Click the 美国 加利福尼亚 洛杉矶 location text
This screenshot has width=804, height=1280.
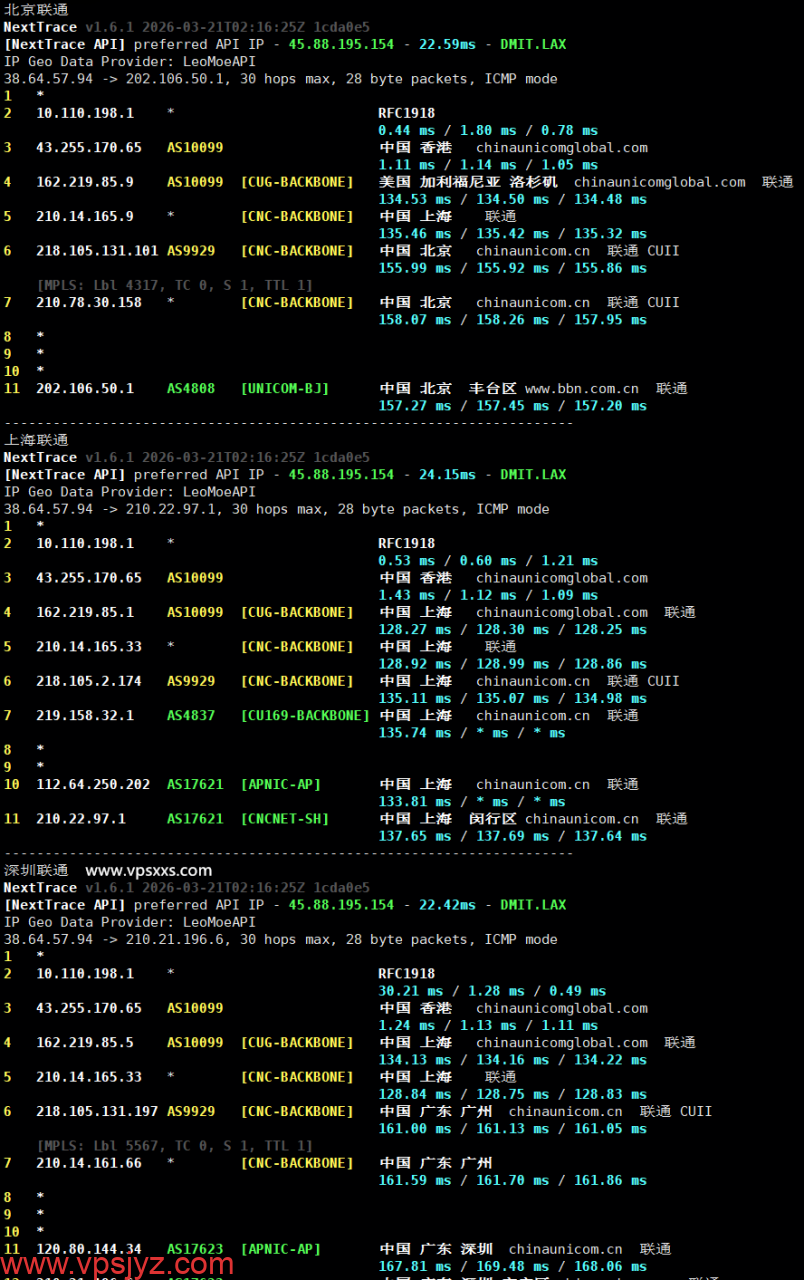(468, 182)
